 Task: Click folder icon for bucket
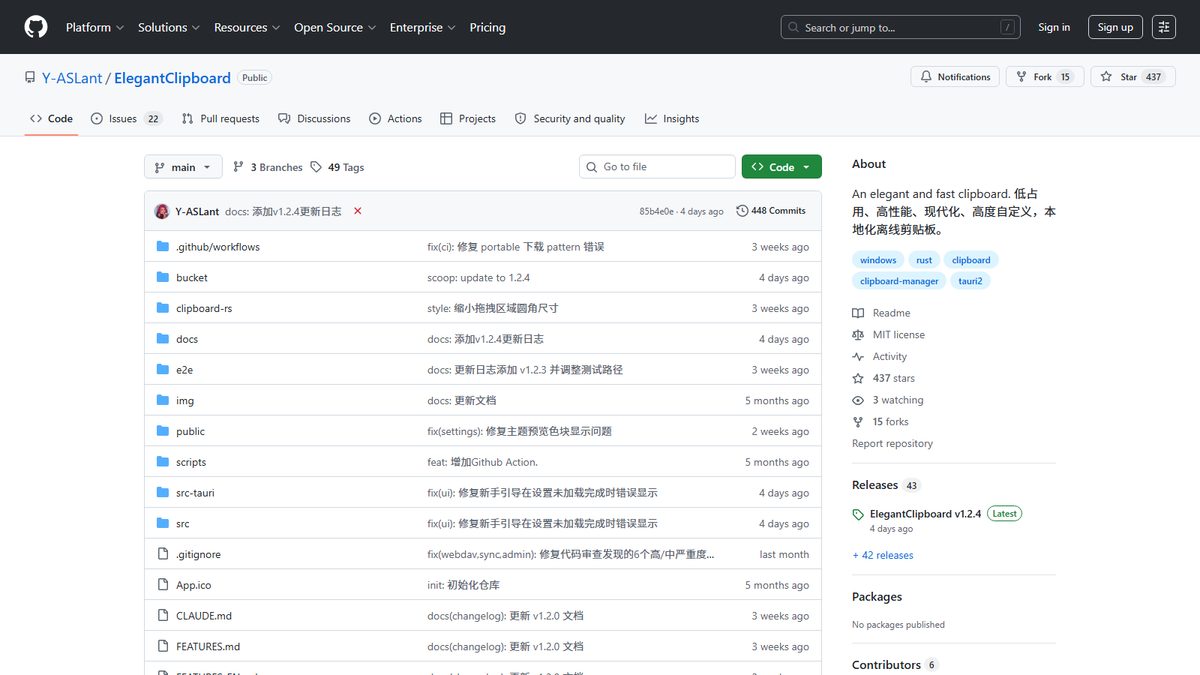pyautogui.click(x=163, y=278)
